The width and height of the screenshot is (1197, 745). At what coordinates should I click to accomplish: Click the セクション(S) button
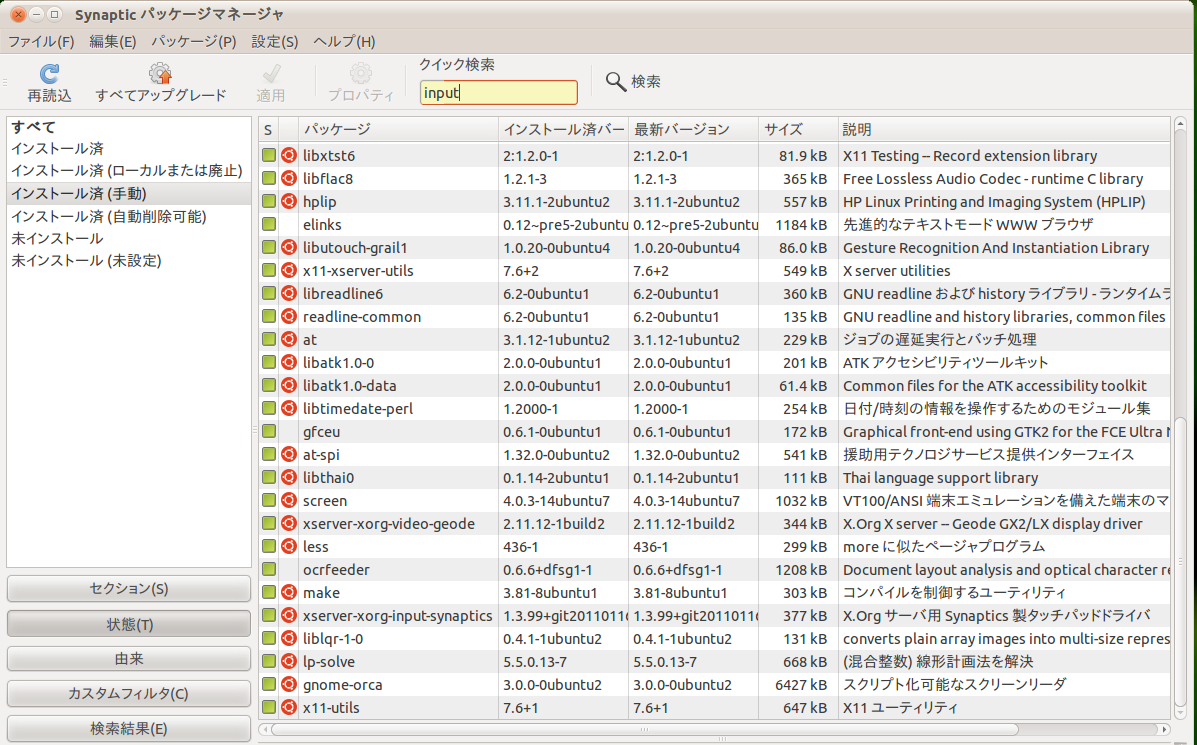[x=129, y=589]
